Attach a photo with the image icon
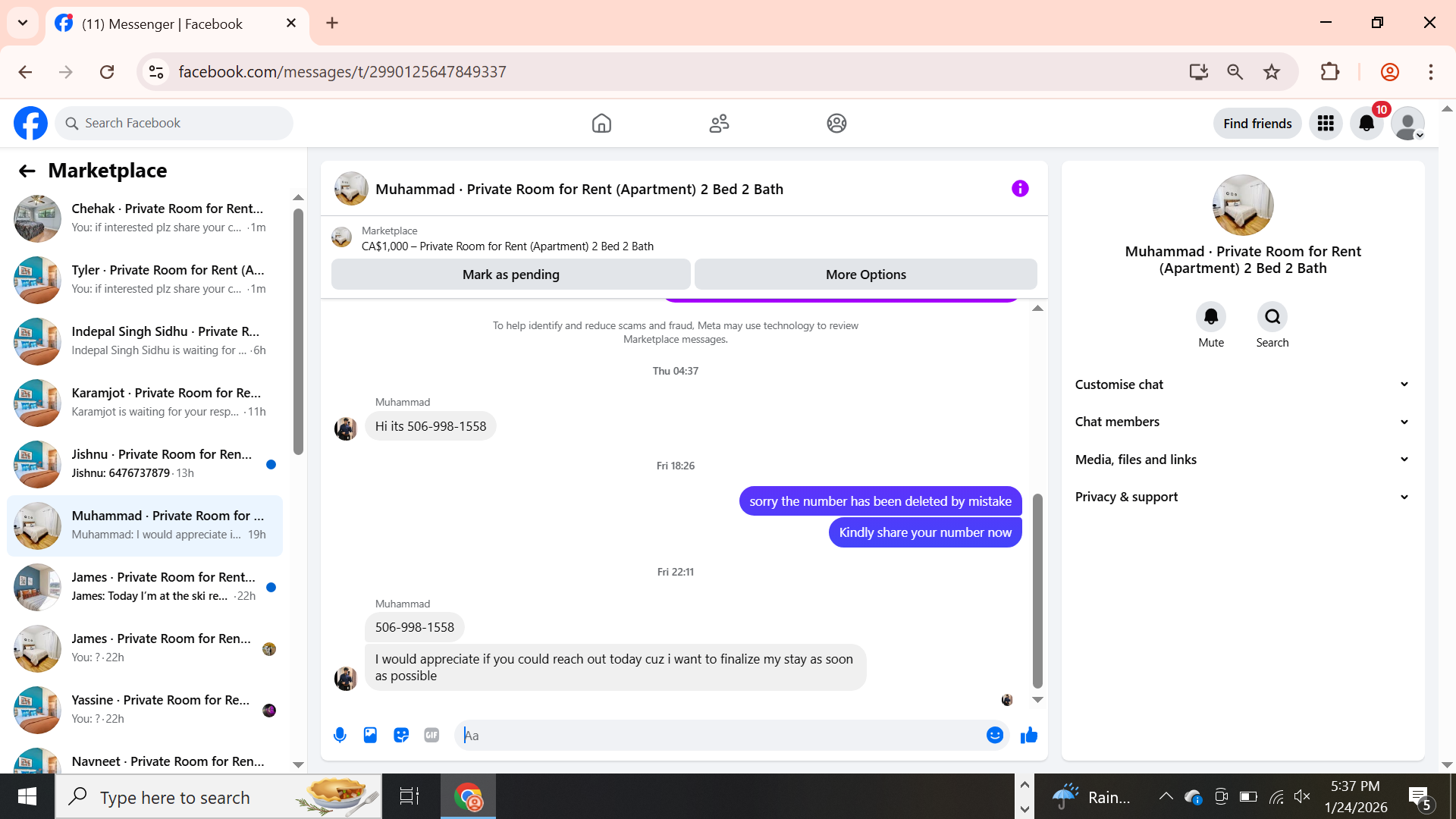 coord(370,735)
